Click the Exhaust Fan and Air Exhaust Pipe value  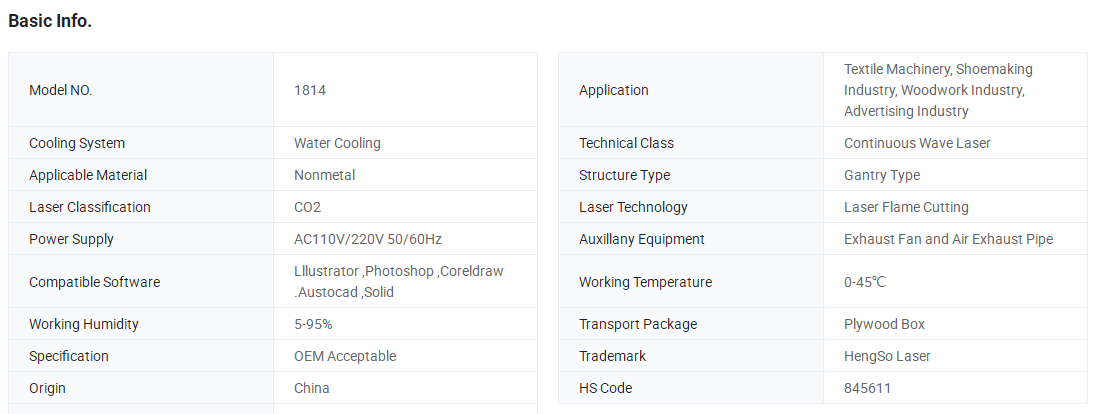[948, 239]
